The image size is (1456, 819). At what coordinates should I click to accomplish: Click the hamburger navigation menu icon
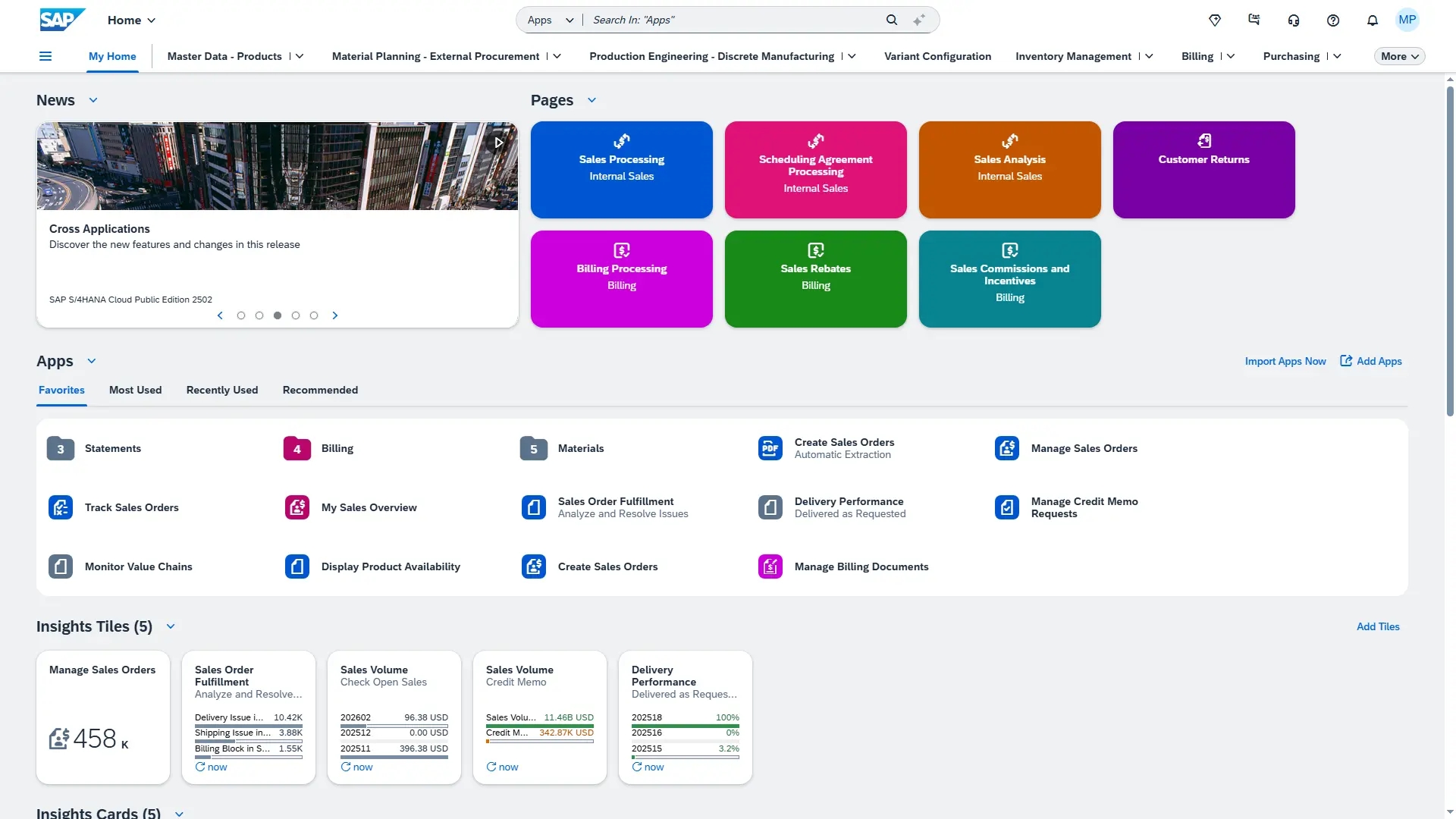[x=45, y=56]
